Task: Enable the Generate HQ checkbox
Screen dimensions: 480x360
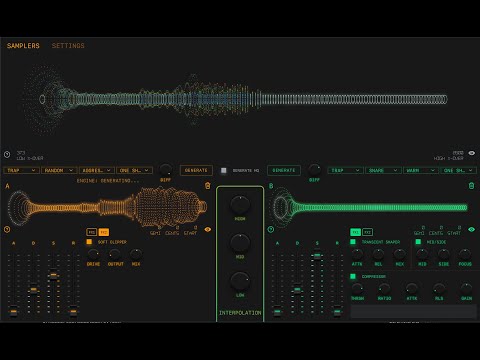Action: point(224,170)
